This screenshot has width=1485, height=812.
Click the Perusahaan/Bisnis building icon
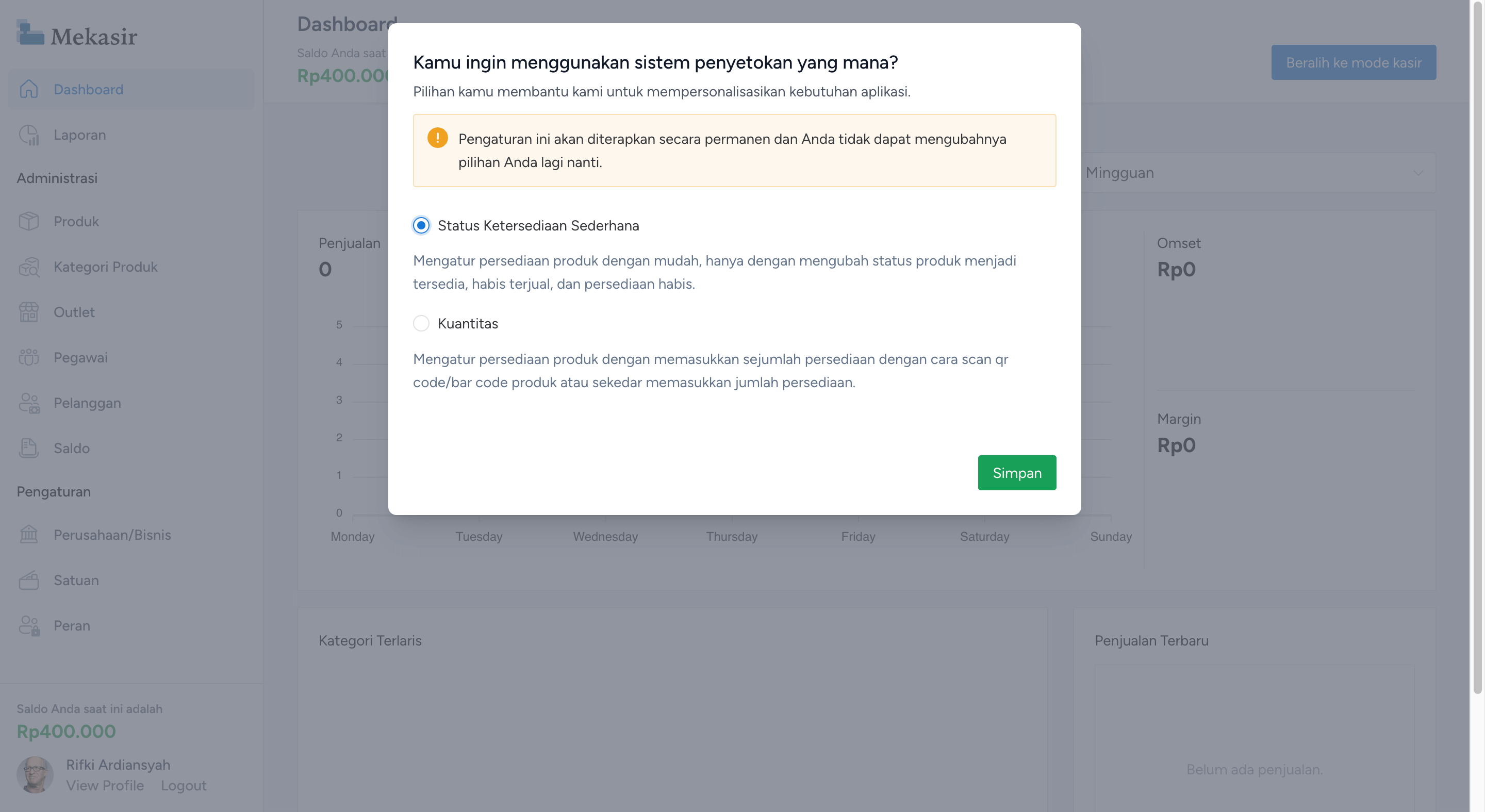(x=28, y=534)
